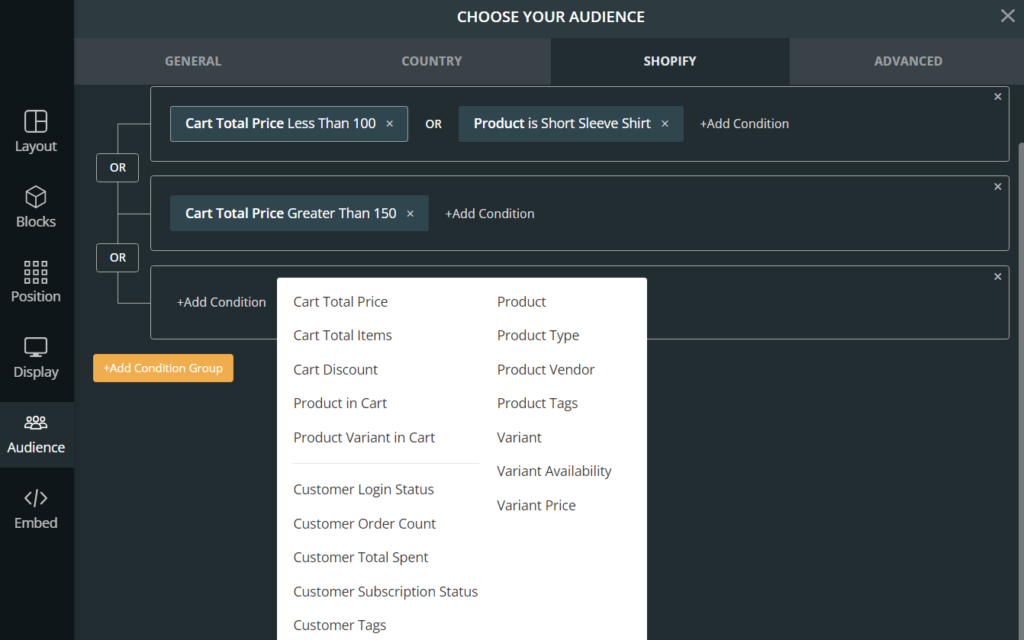Remove the 'Cart Total Price Less Than 100' condition
Image resolution: width=1024 pixels, height=640 pixels.
coord(389,124)
